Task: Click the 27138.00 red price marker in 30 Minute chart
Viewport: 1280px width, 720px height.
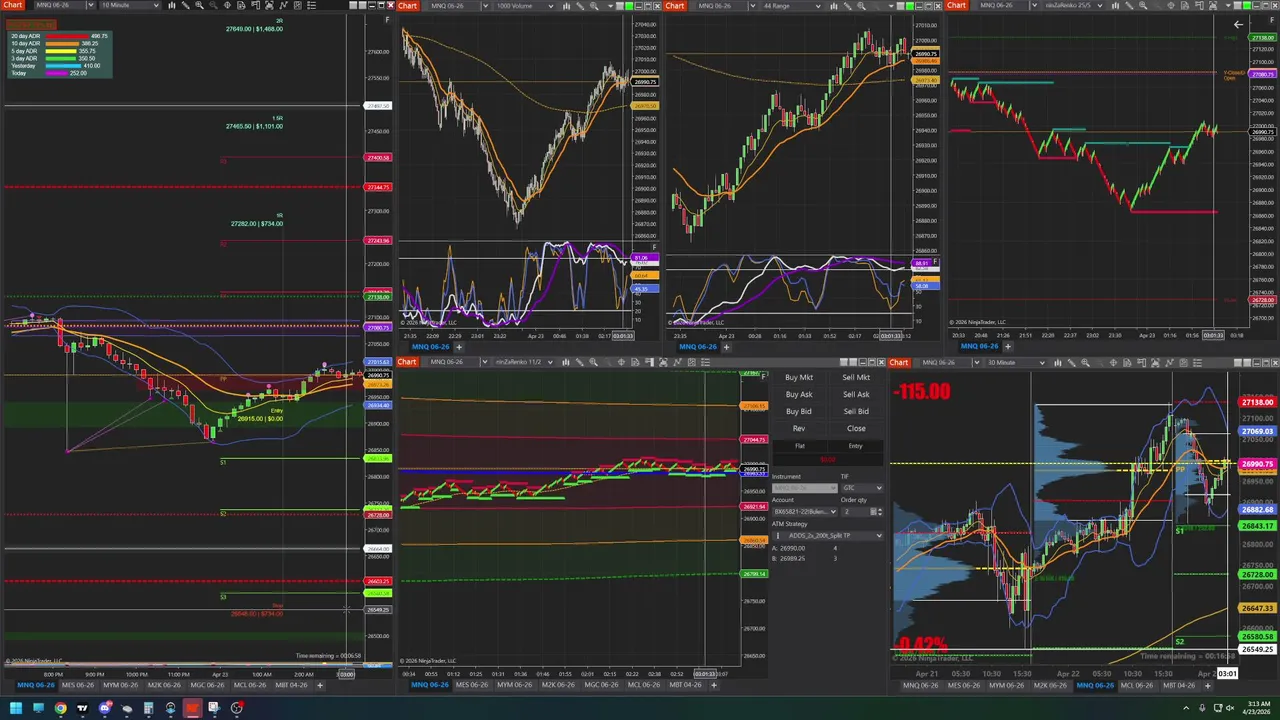Action: click(x=1258, y=403)
